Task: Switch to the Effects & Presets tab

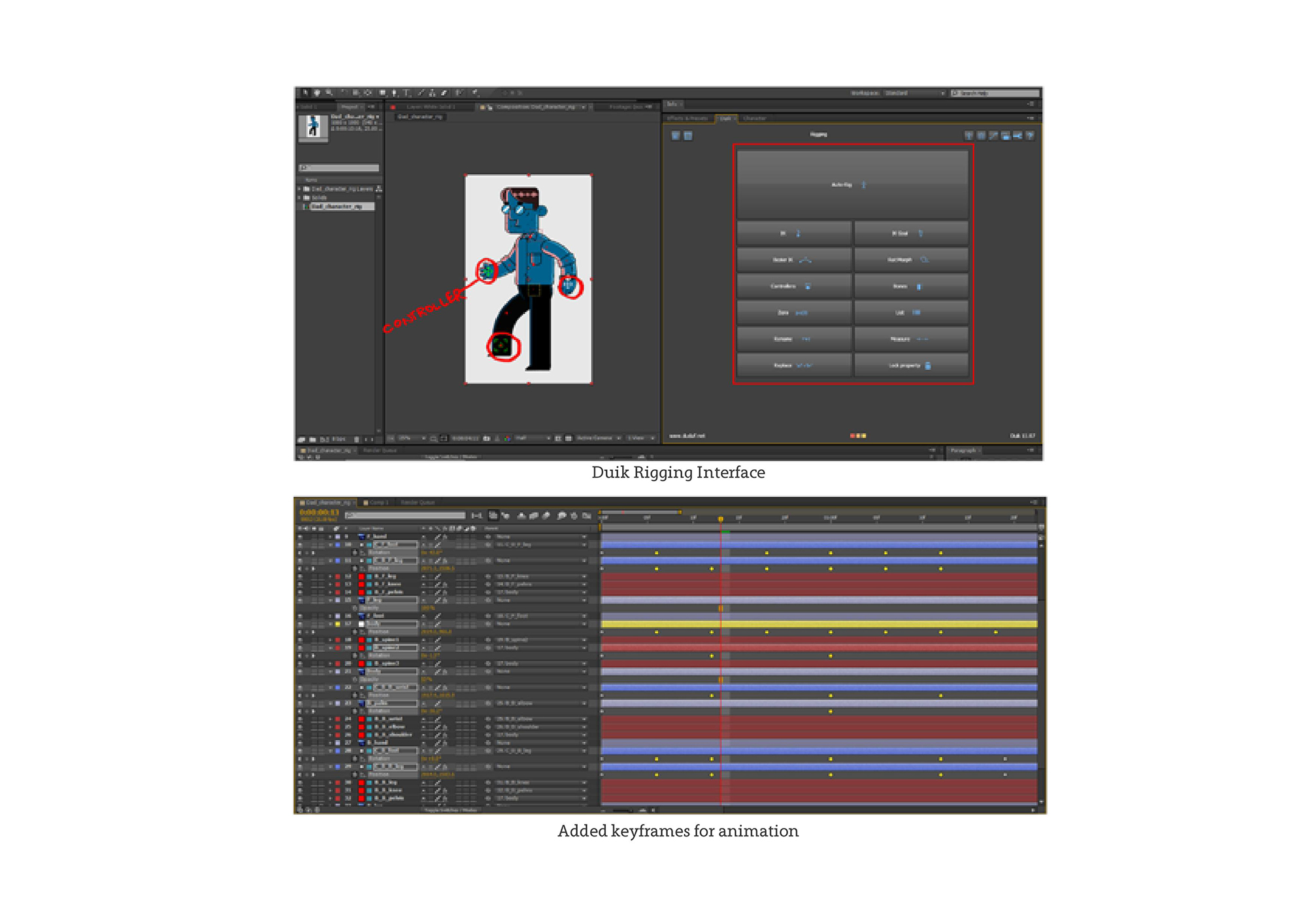Action: [687, 118]
